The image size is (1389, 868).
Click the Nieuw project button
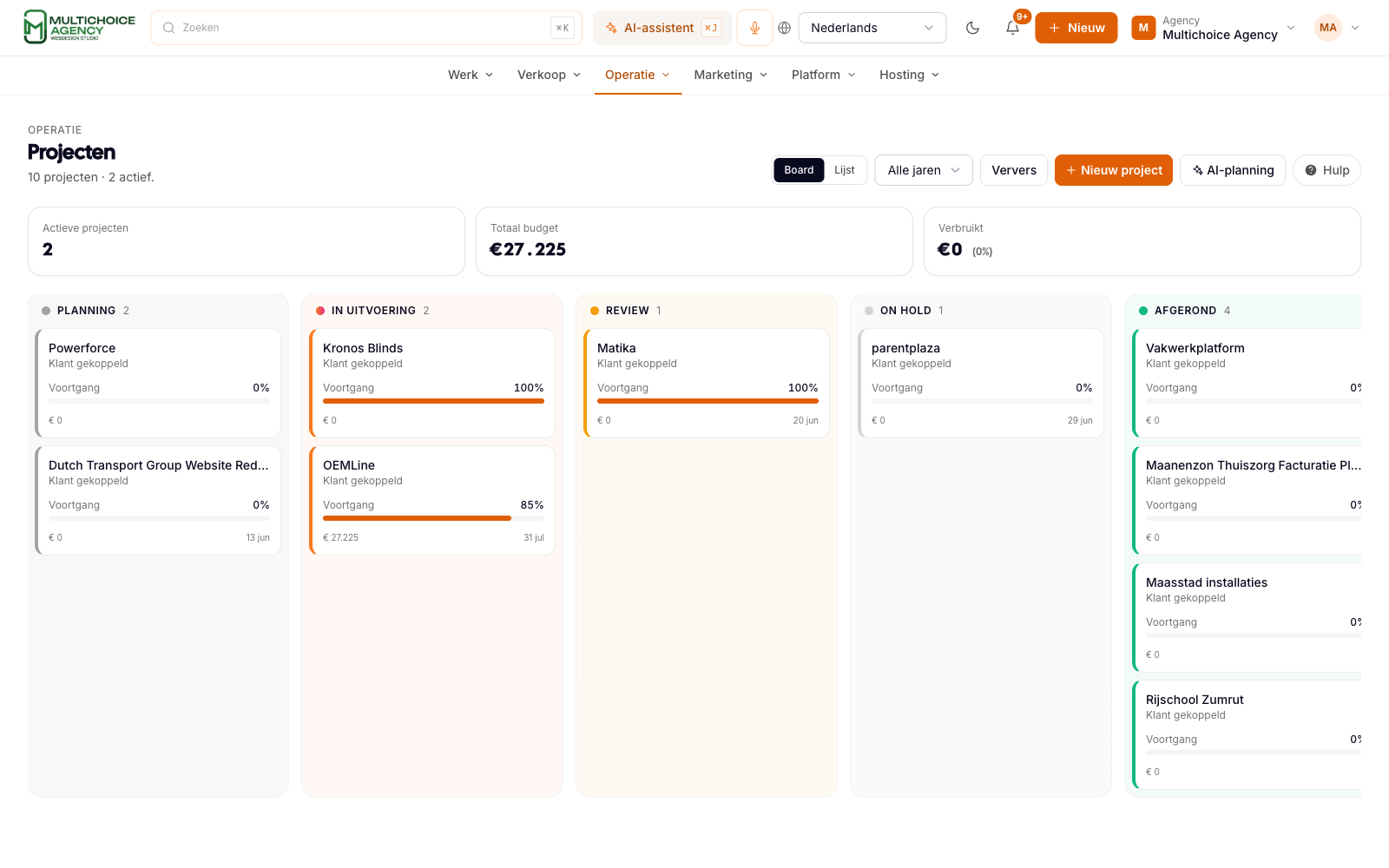click(x=1114, y=170)
